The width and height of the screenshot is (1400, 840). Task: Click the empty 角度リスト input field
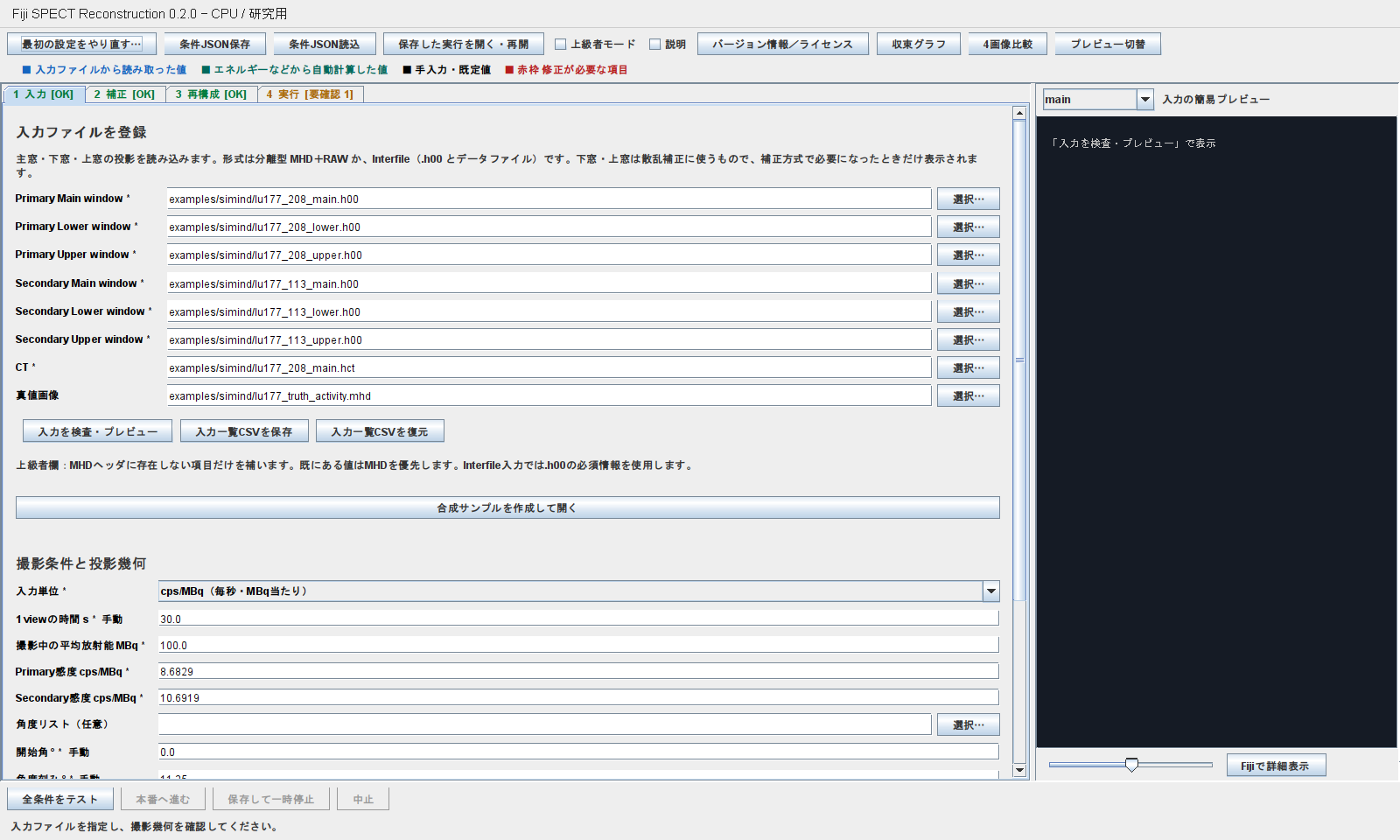click(544, 724)
